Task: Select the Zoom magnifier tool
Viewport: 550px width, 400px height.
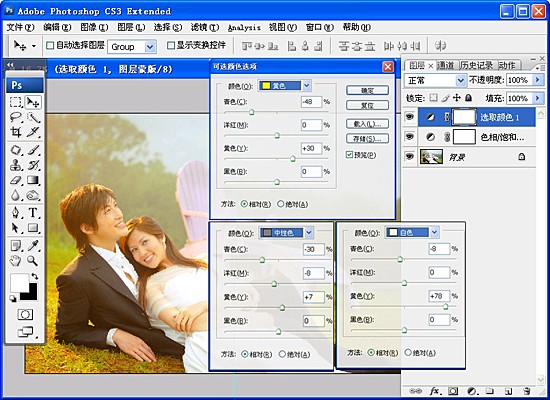Action: click(33, 260)
